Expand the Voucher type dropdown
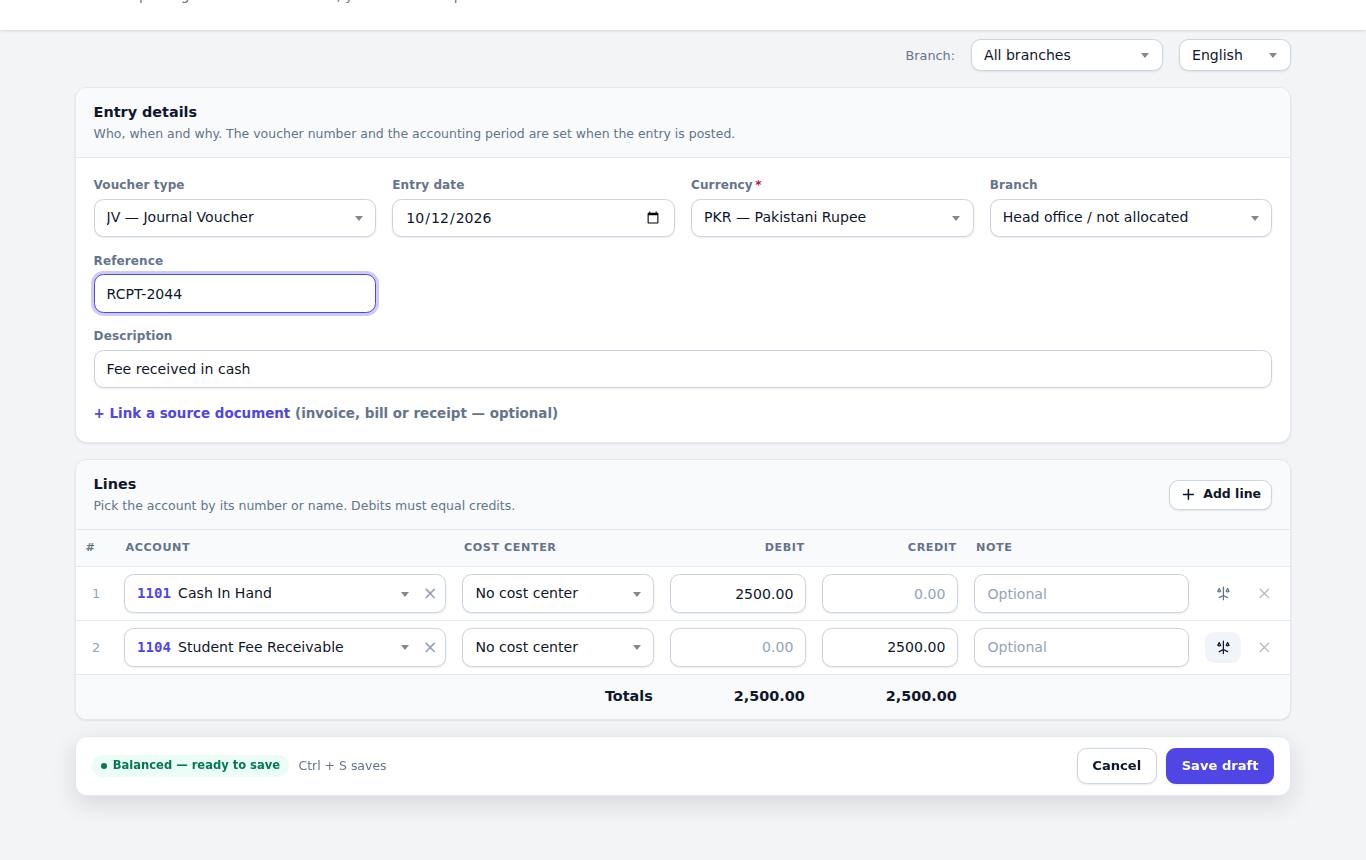The image size is (1366, 860). 234,218
